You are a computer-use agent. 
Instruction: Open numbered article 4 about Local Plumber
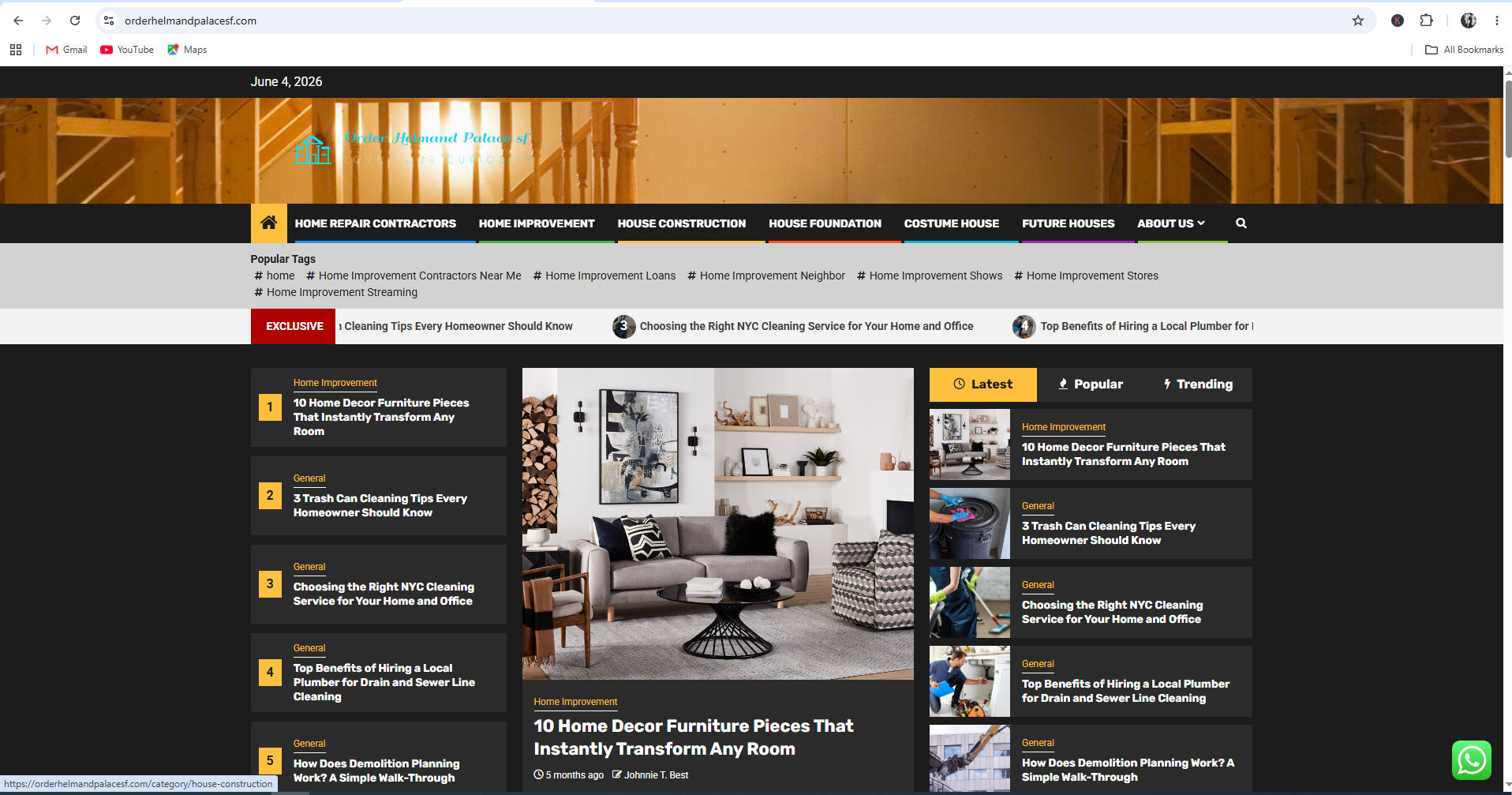pyautogui.click(x=384, y=682)
